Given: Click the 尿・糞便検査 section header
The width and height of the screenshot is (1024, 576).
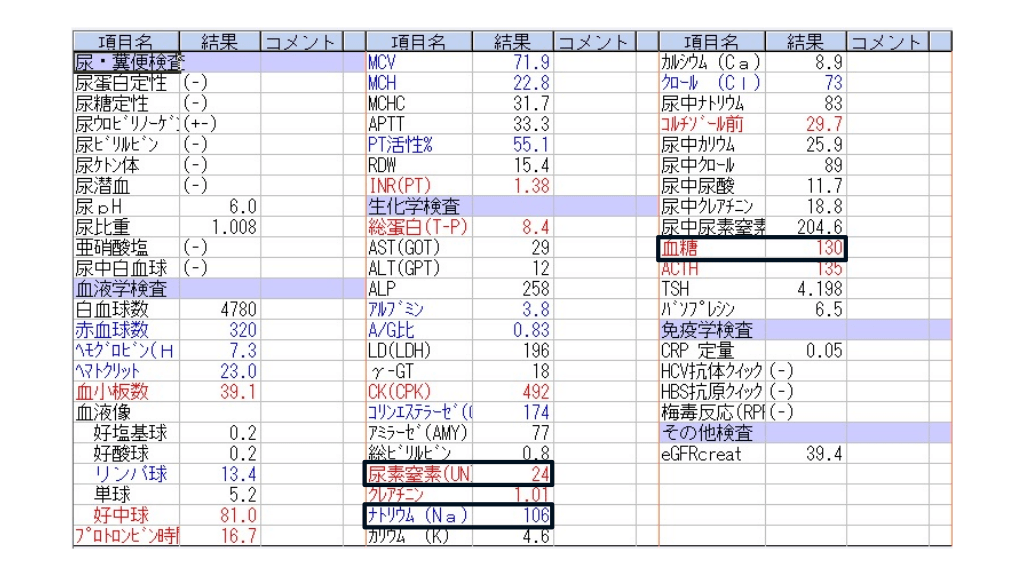Looking at the screenshot, I should point(129,63).
